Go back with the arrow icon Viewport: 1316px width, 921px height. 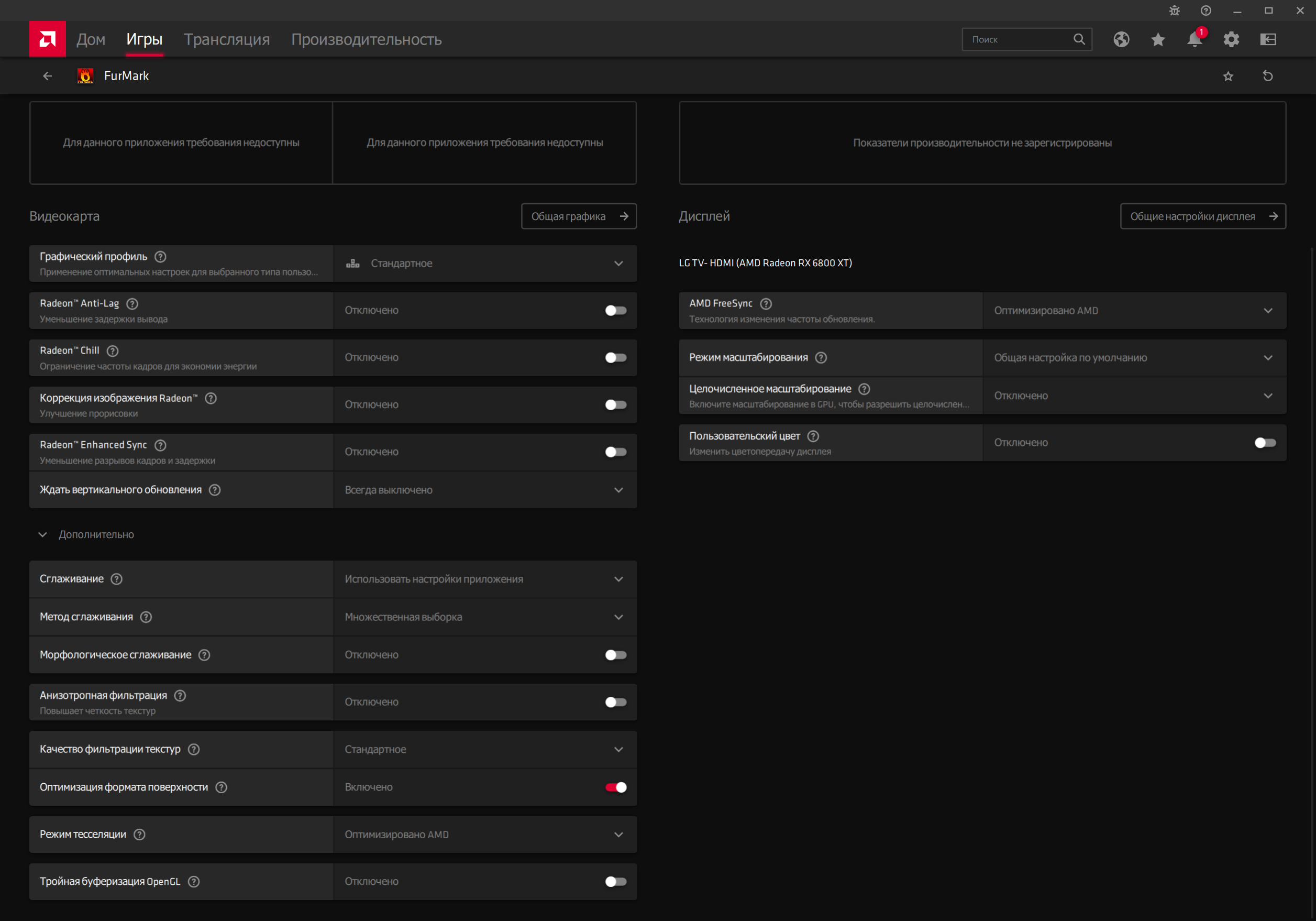coord(48,75)
